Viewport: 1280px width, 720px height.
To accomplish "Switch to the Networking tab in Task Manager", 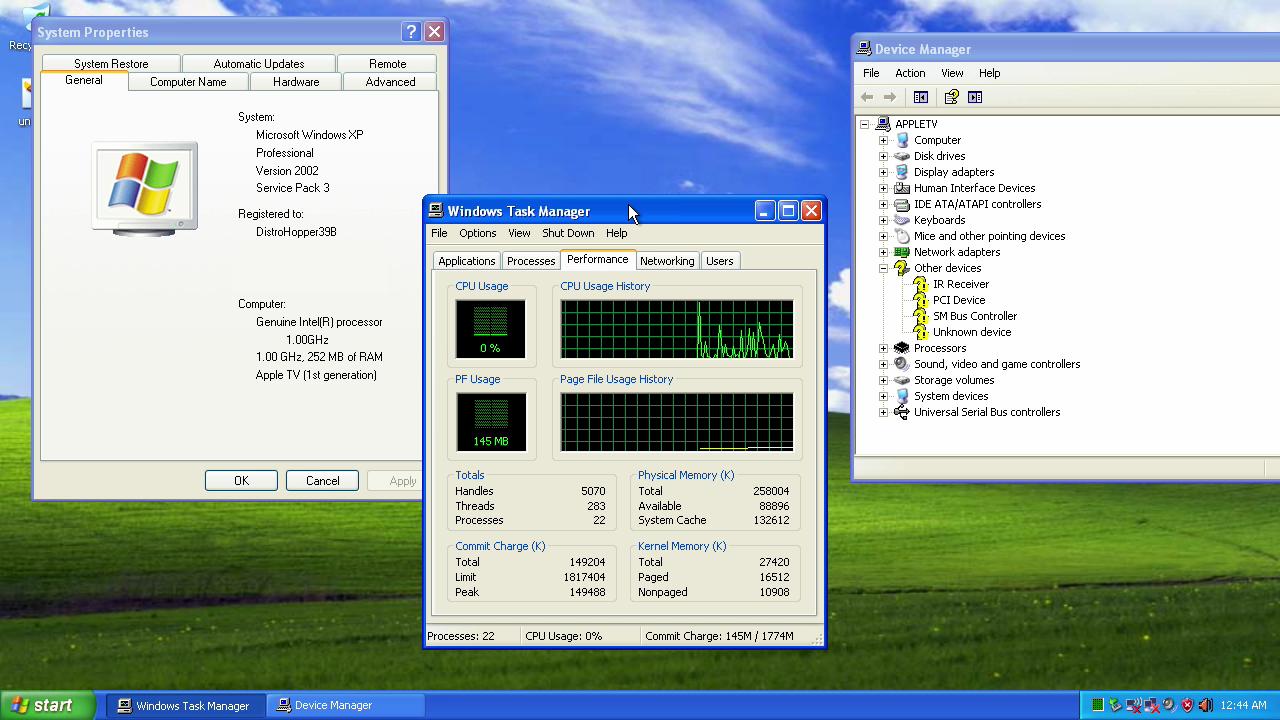I will coord(667,261).
